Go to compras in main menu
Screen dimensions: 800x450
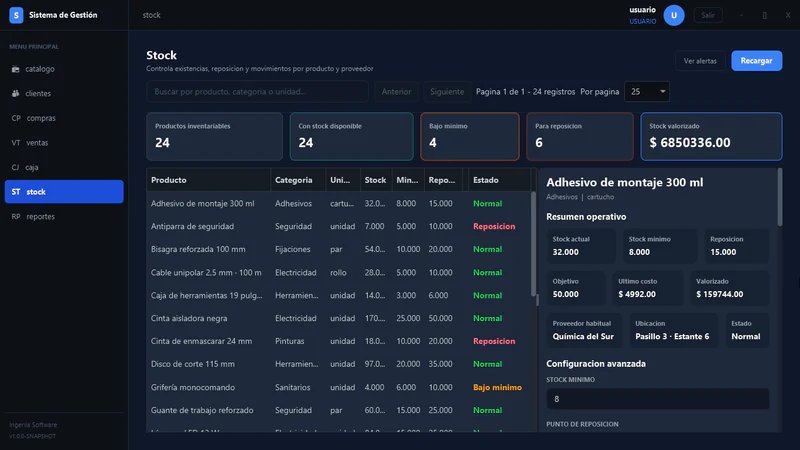click(x=64, y=118)
